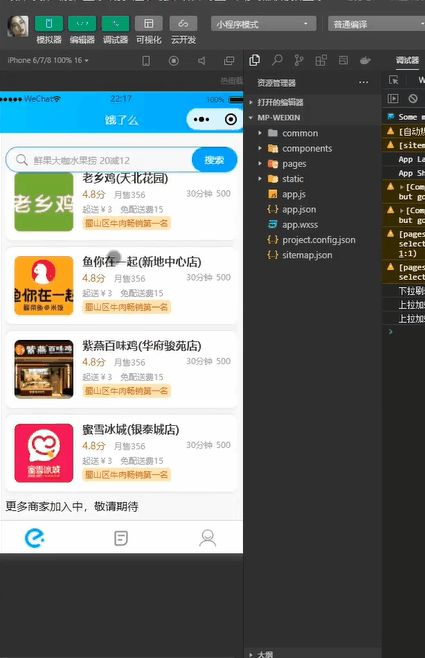This screenshot has width=425, height=658.
Task: Open the 紫燕百味鸡(华府骏苑店) shop title
Action: pos(142,346)
